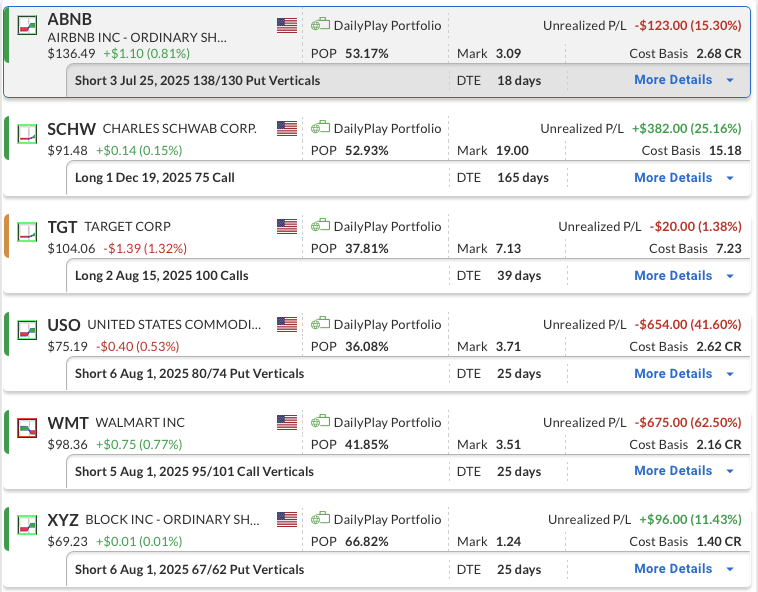Expand the XYZ details dropdown arrow
This screenshot has width=758, height=592.
point(730,569)
